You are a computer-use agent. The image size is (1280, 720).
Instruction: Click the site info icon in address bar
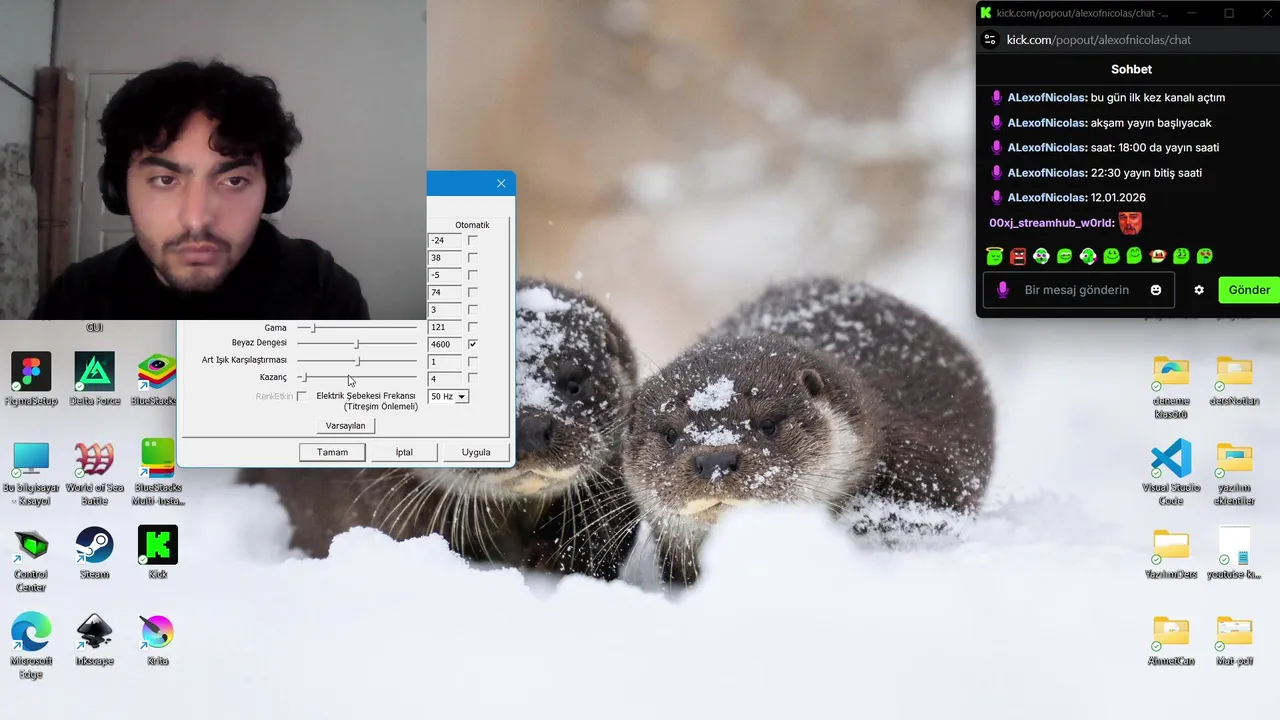click(990, 40)
